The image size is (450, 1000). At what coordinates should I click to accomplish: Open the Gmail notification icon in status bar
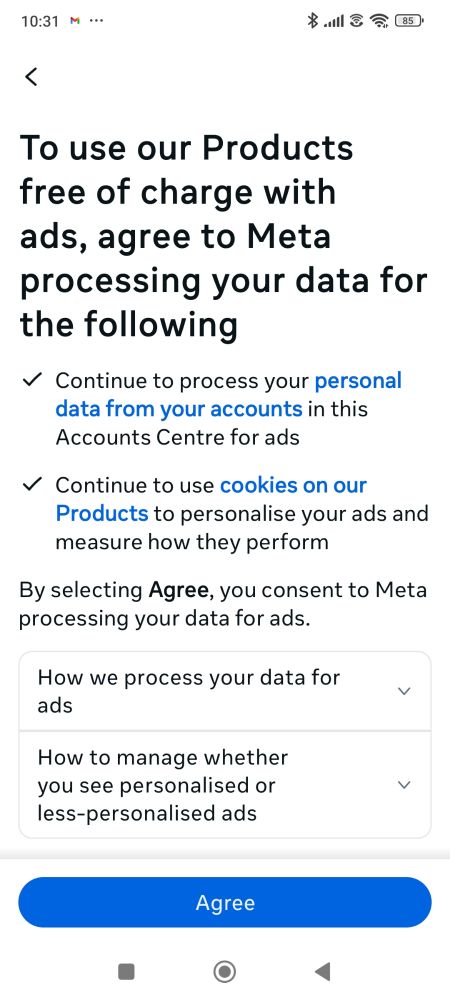75,21
